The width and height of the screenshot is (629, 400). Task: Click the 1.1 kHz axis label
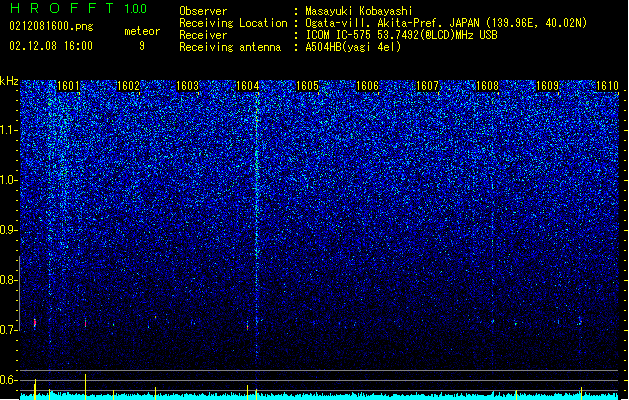(9, 131)
